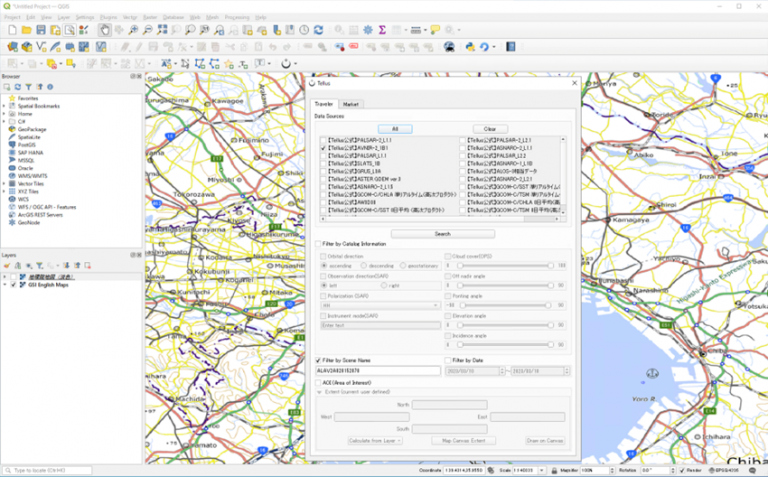The width and height of the screenshot is (768, 477).
Task: Click the messages log icon in status bar
Action: click(752, 470)
